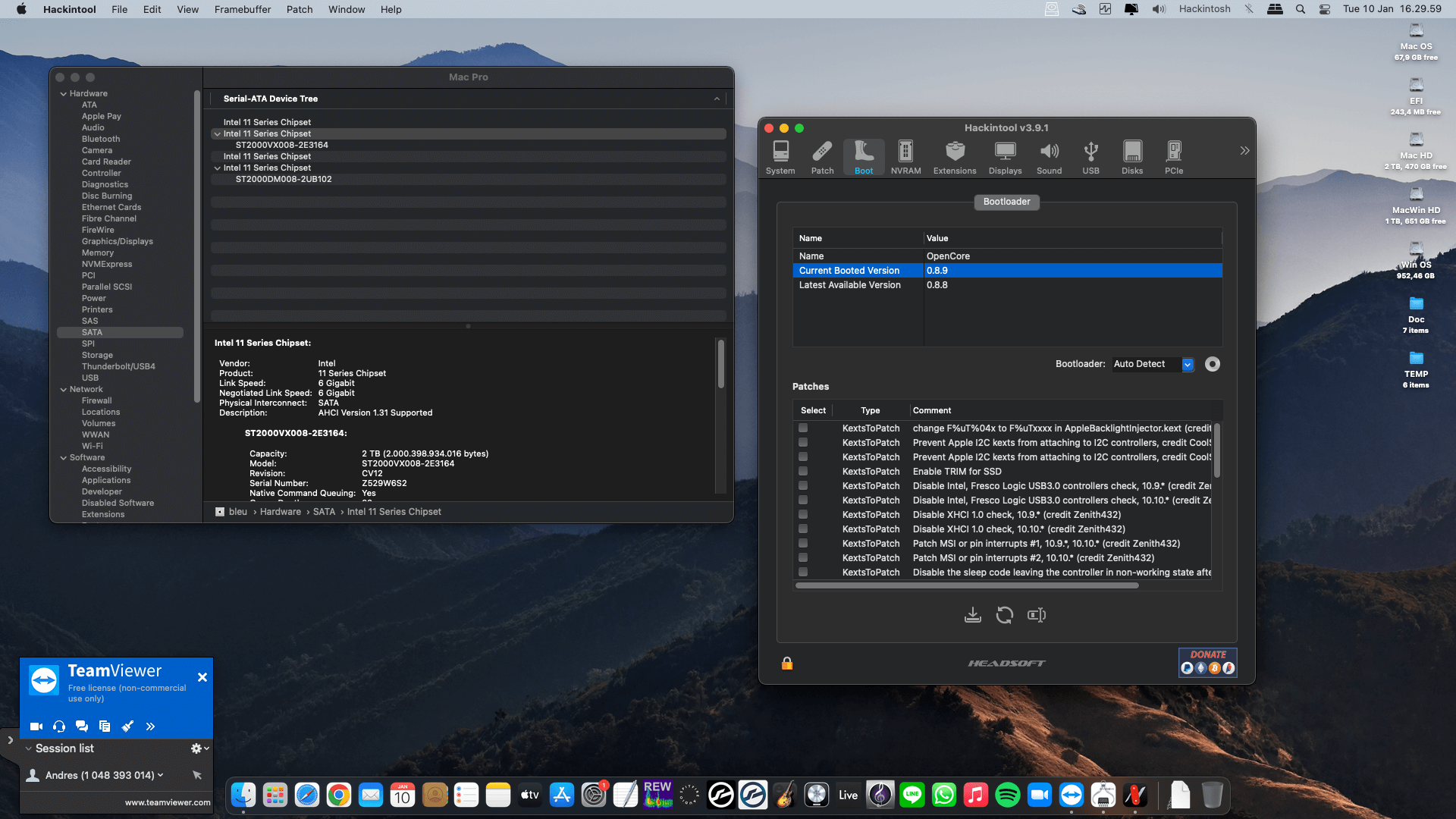Open the Patch menu in menu bar
This screenshot has height=819, width=1456.
point(299,9)
